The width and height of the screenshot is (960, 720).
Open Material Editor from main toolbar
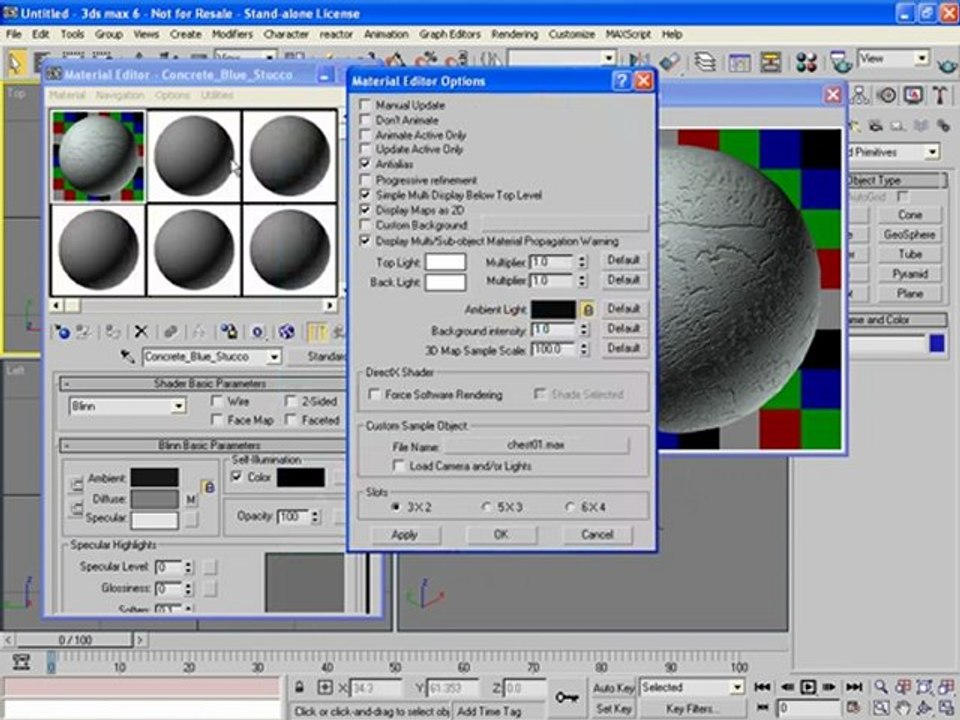tap(806, 61)
